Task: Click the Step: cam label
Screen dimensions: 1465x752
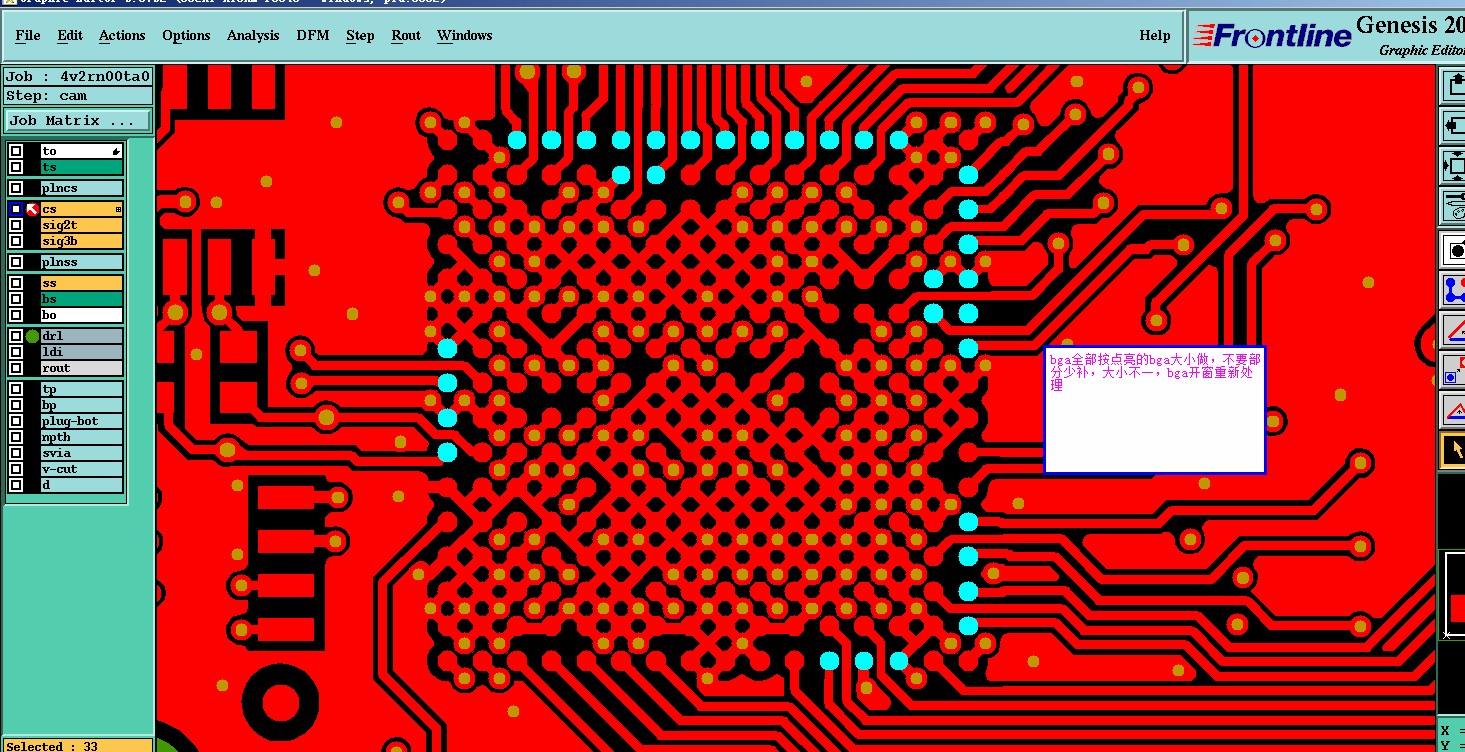Action: (x=78, y=96)
